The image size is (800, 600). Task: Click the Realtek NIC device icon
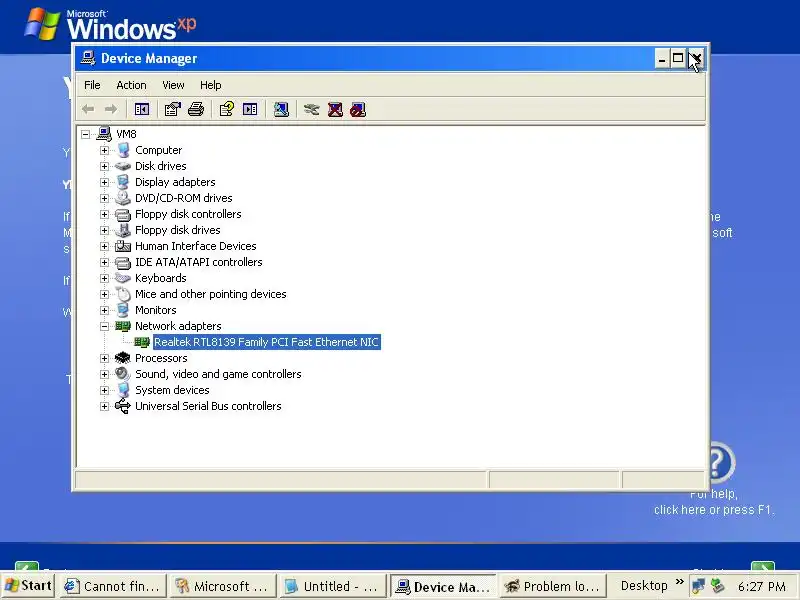point(142,342)
